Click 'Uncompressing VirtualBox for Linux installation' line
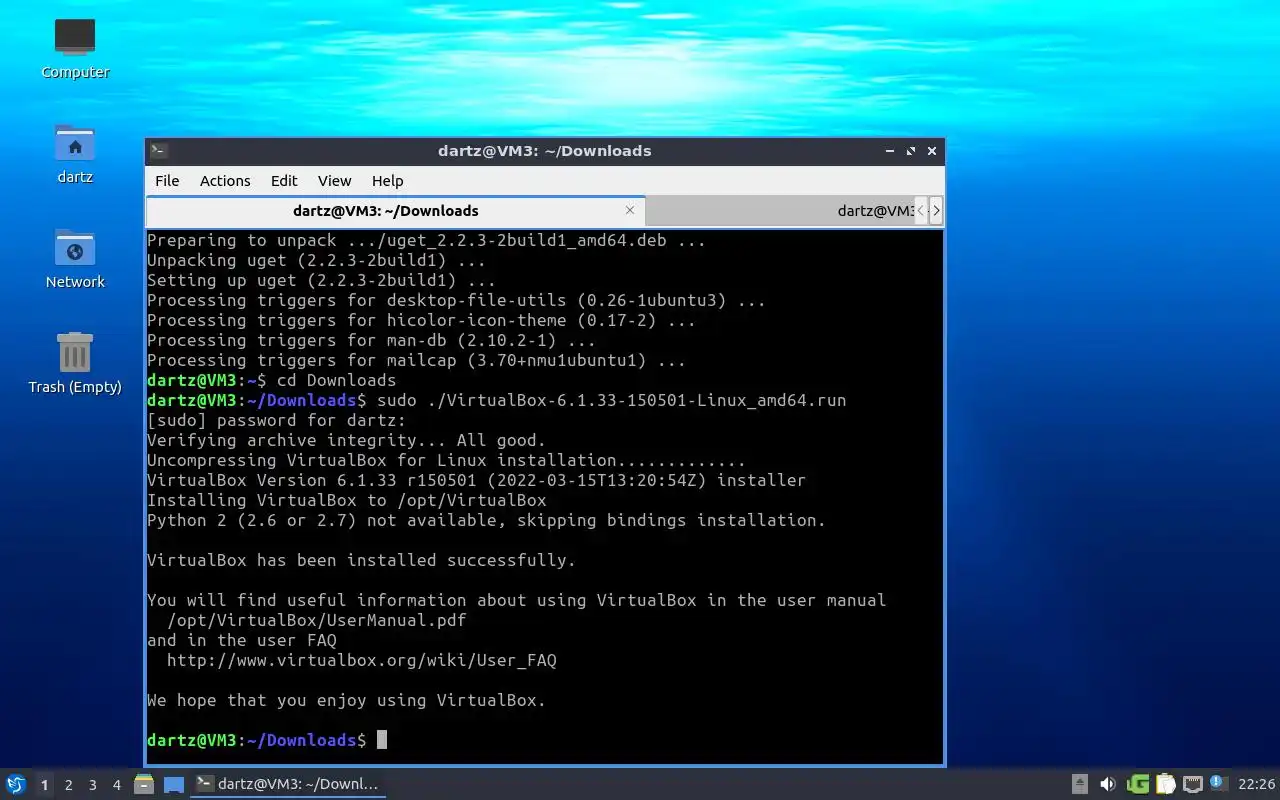This screenshot has width=1280, height=800. [x=447, y=460]
